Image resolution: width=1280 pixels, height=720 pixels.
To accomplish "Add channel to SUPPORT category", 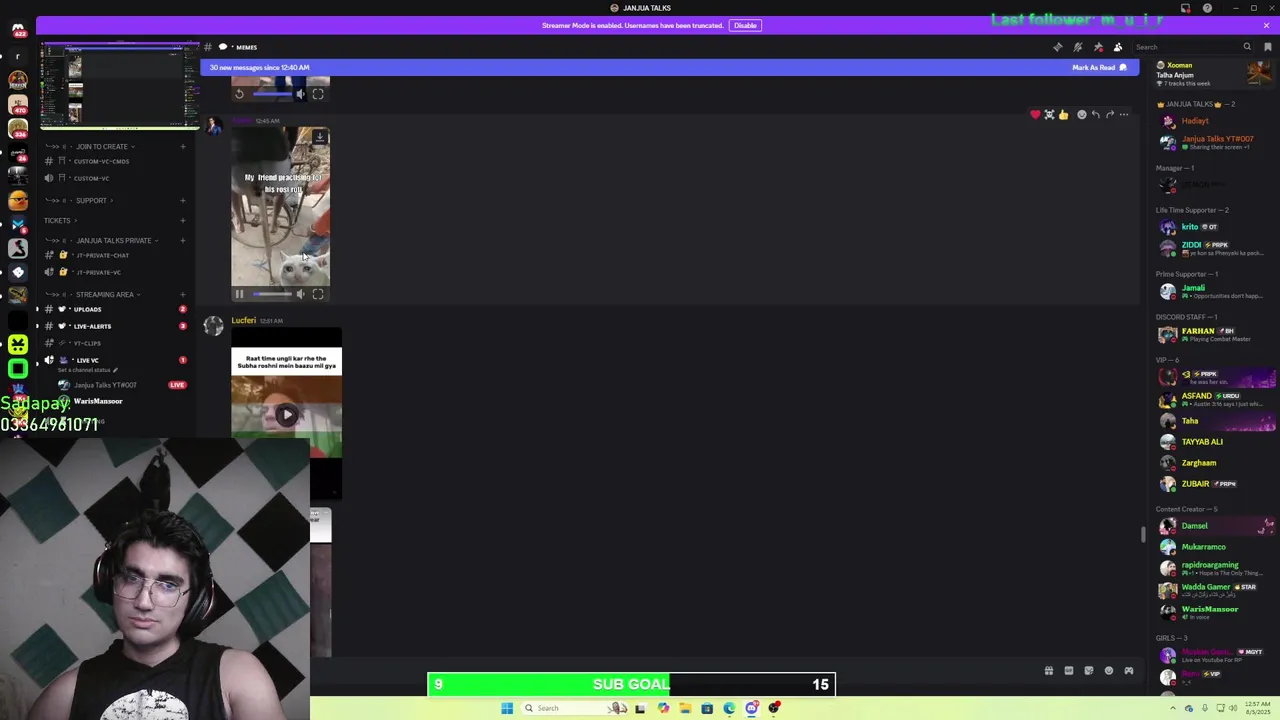I will [182, 200].
